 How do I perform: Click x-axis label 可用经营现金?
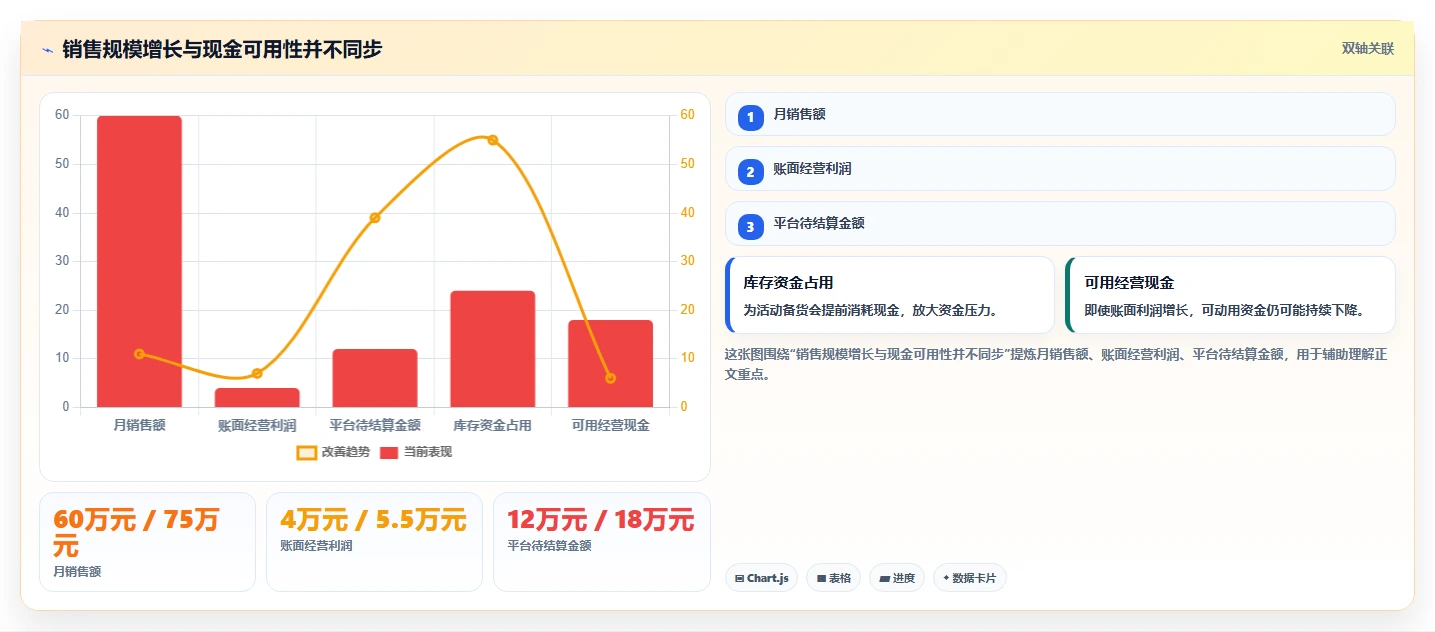tap(611, 425)
